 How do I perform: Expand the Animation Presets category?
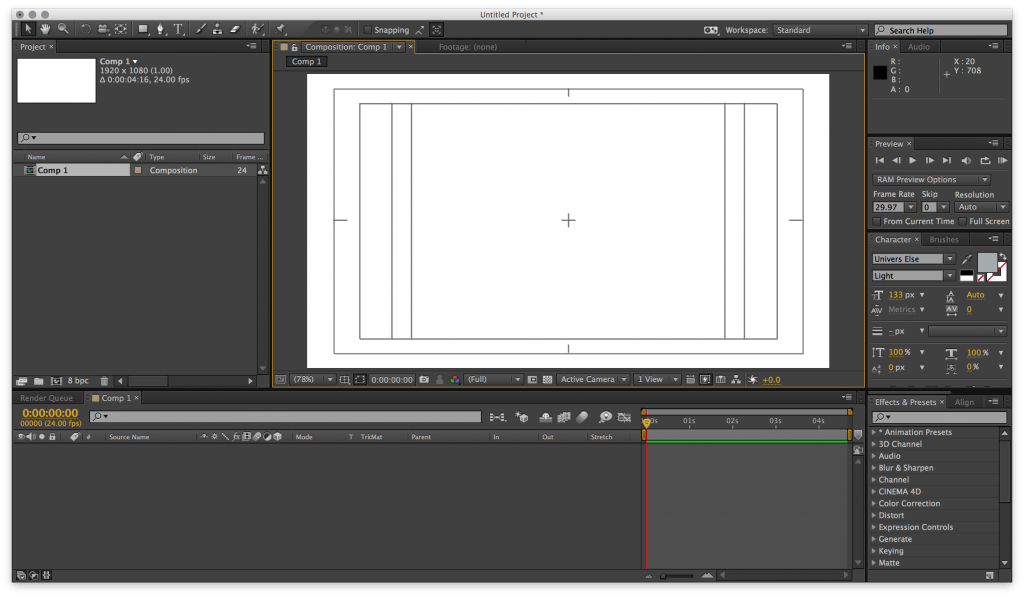coord(874,432)
